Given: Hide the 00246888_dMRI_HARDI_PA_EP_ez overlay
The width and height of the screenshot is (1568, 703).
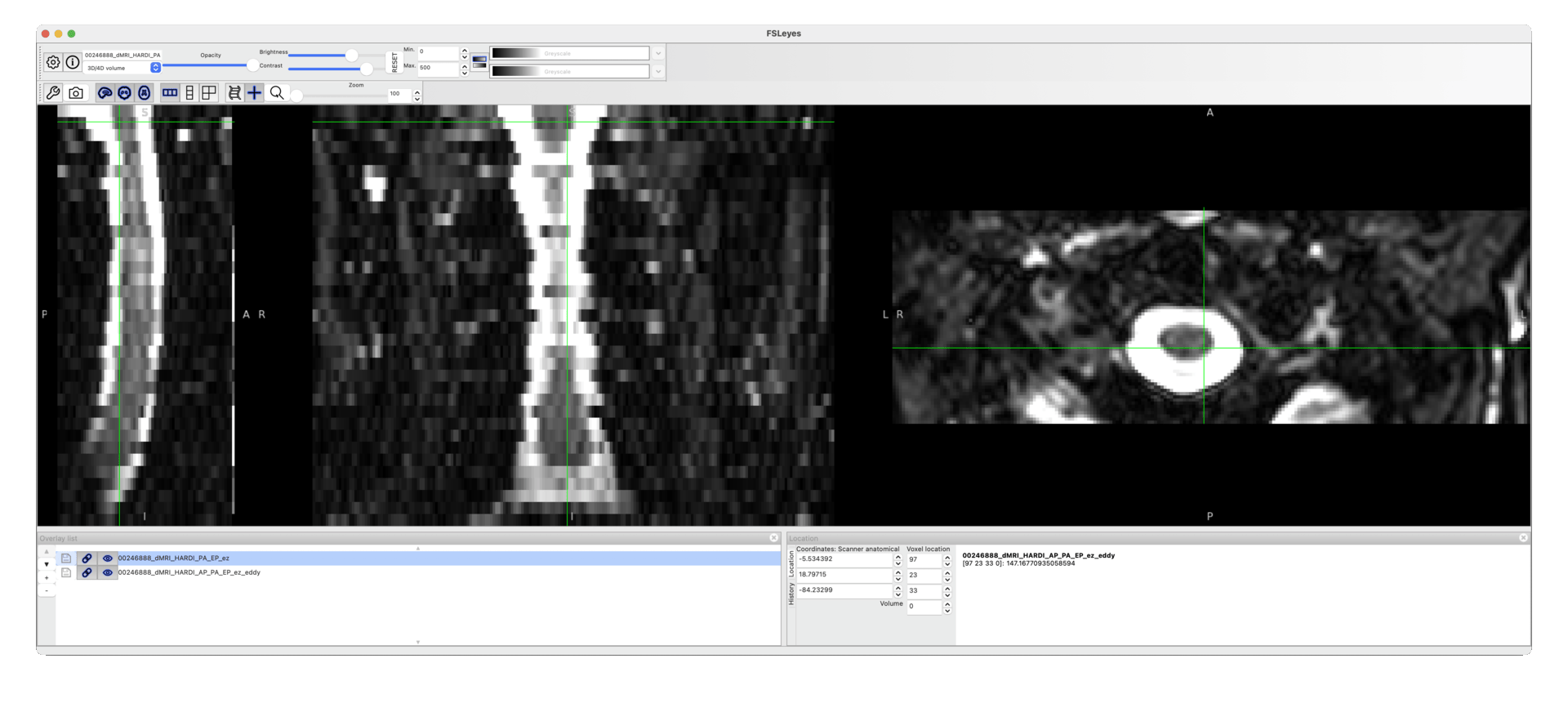Looking at the screenshot, I should 107,558.
